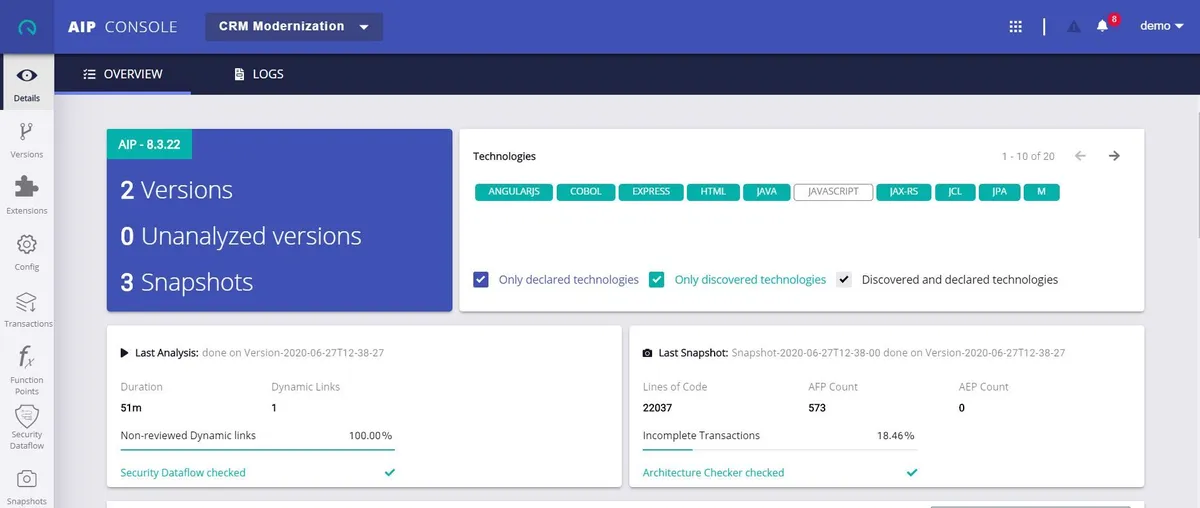1200x508 pixels.
Task: Click the warning triangle icon in header
Action: (1074, 27)
